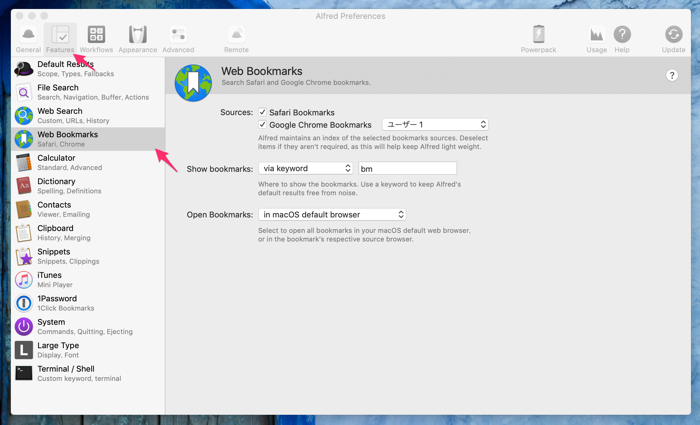Screen dimensions: 700x425
Task: Click the bookmark keyword text field
Action: click(407, 169)
